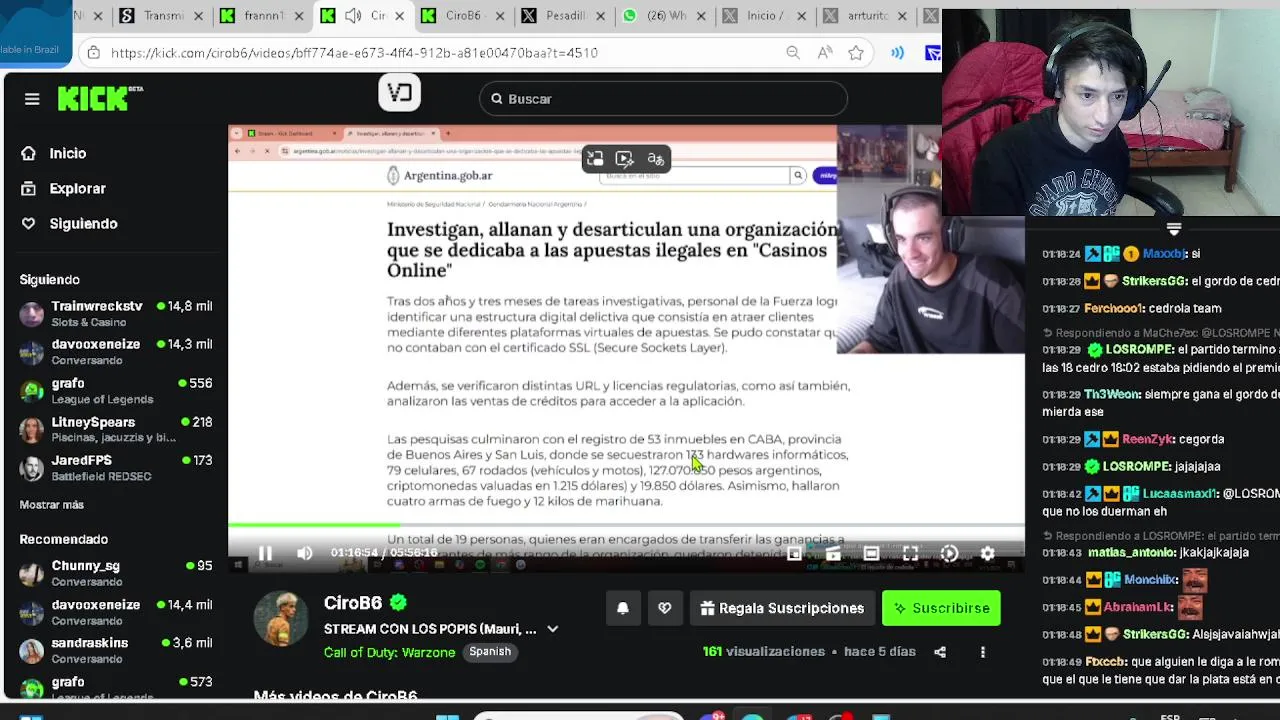Switch to the WhatsApp (26) browser tab
1280x720 pixels.
(x=662, y=16)
